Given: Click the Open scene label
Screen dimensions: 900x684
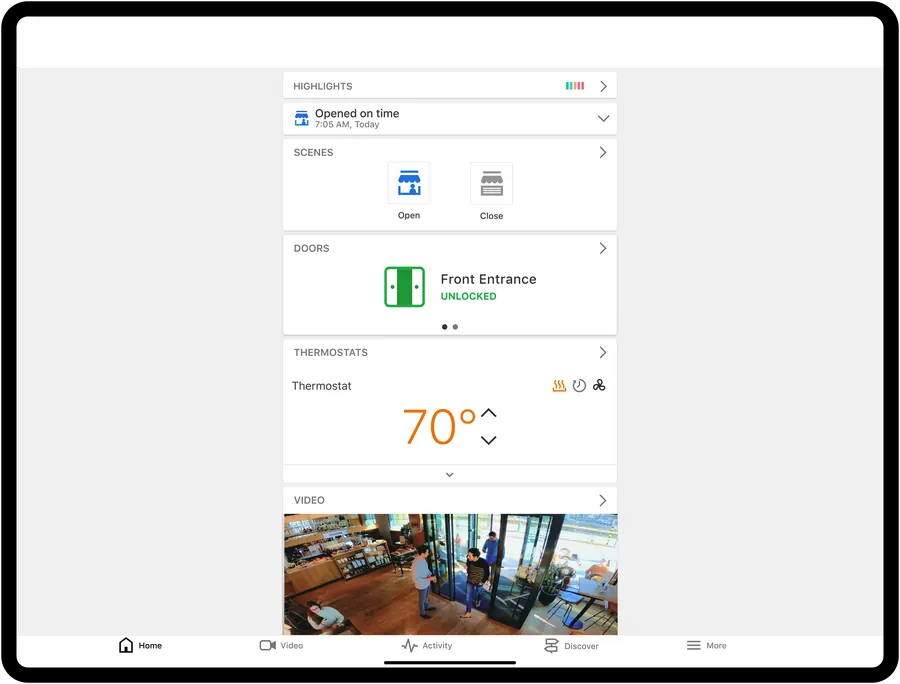Looking at the screenshot, I should (409, 215).
